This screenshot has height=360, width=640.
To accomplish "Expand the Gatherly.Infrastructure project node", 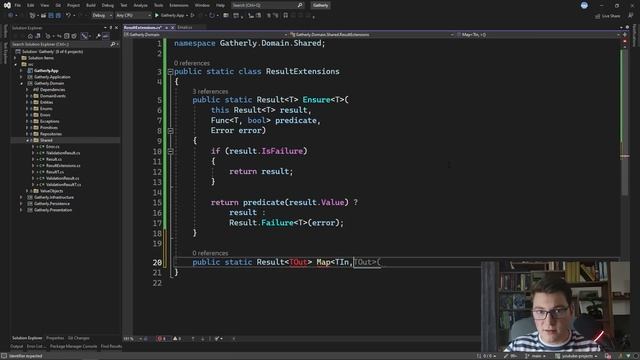I will click(x=21, y=198).
